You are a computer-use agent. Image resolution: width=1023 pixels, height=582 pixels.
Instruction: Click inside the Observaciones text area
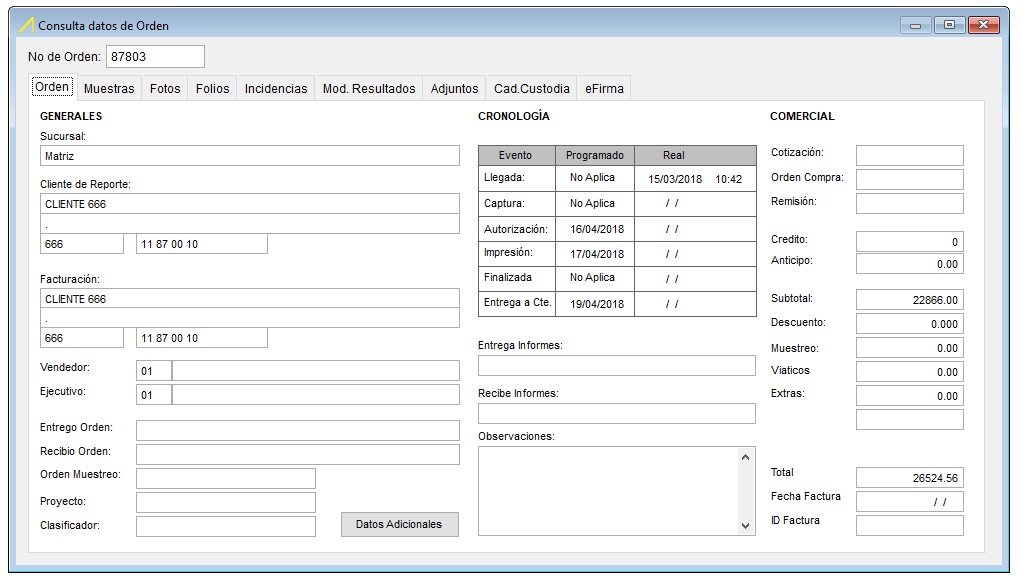(608, 491)
